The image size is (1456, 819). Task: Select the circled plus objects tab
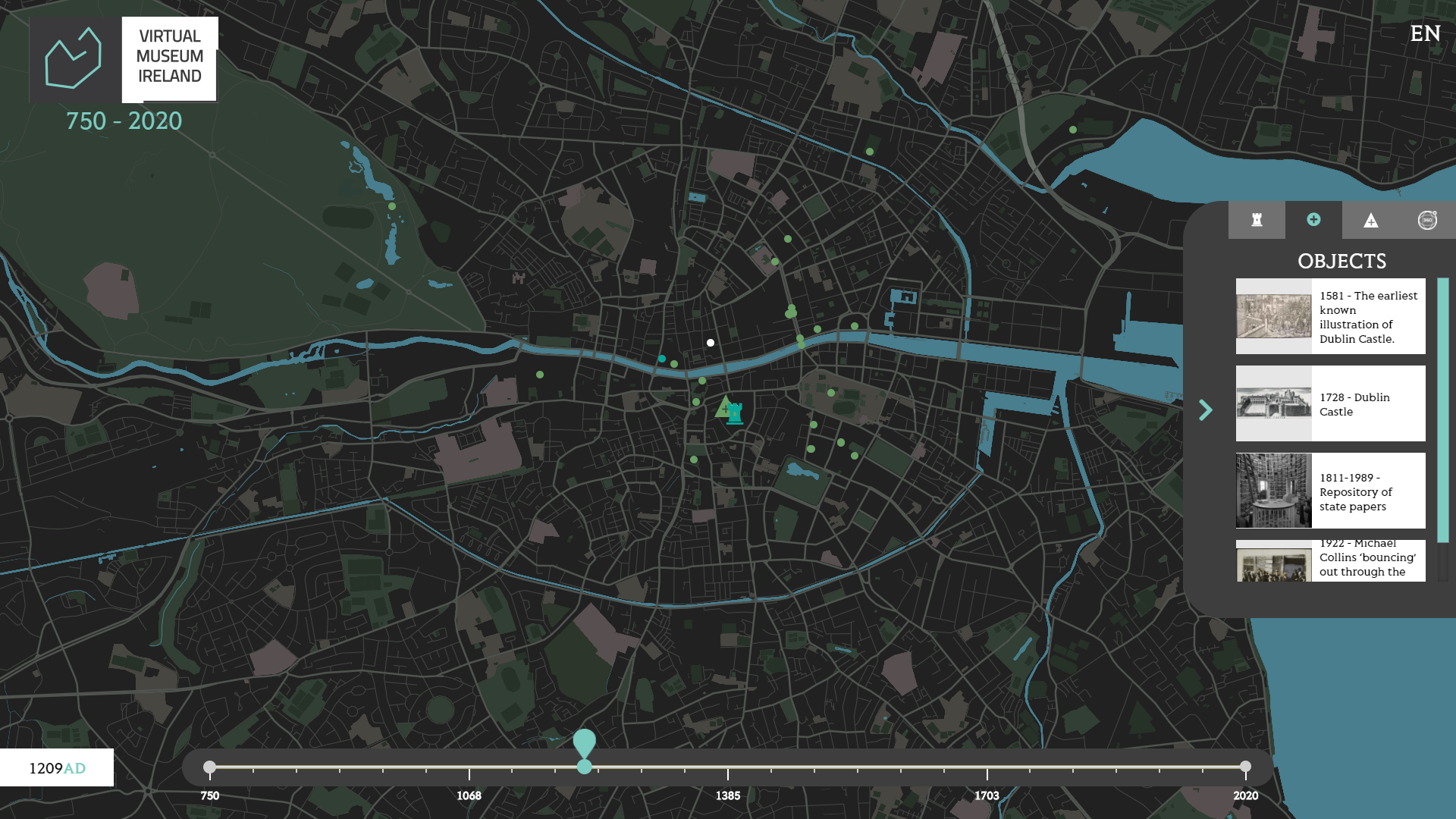pyautogui.click(x=1313, y=220)
